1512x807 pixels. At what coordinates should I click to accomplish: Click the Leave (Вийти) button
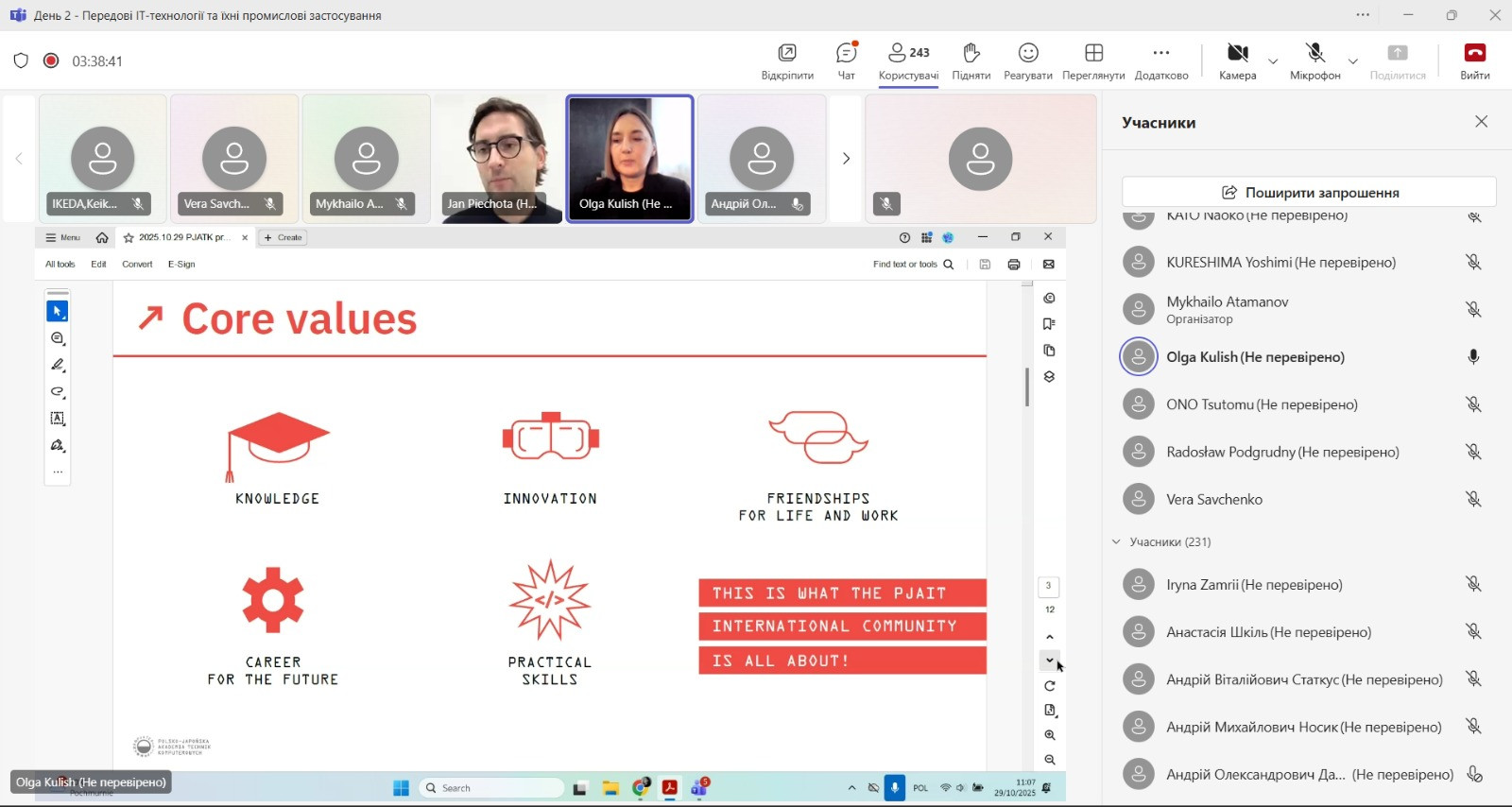tap(1474, 60)
